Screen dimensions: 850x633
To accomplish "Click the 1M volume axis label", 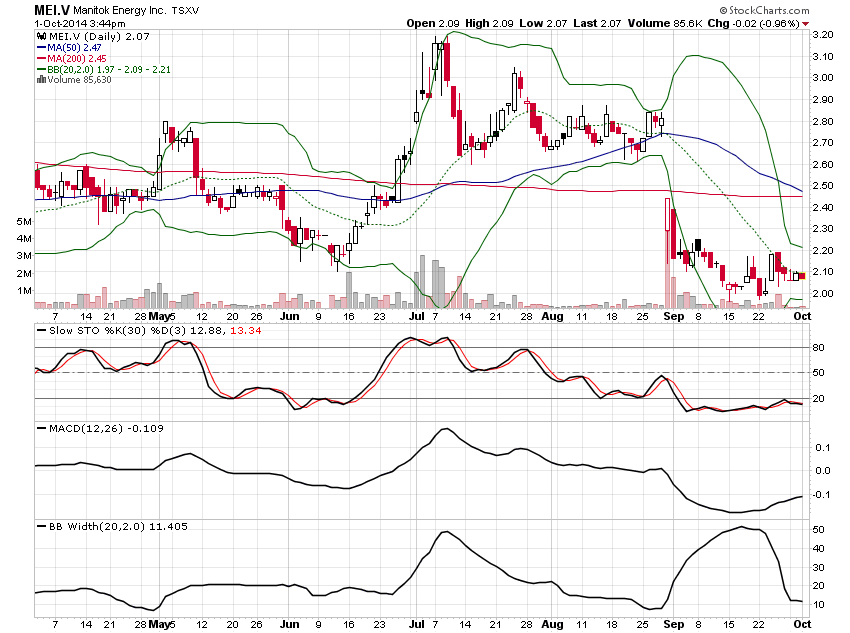I will tap(24, 290).
